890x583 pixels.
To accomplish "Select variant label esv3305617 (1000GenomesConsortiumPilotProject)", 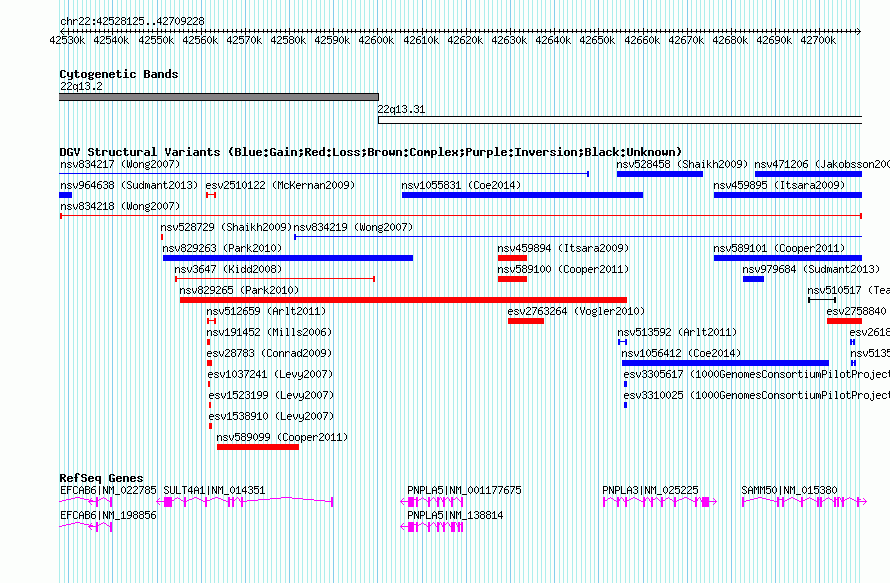I will point(757,374).
